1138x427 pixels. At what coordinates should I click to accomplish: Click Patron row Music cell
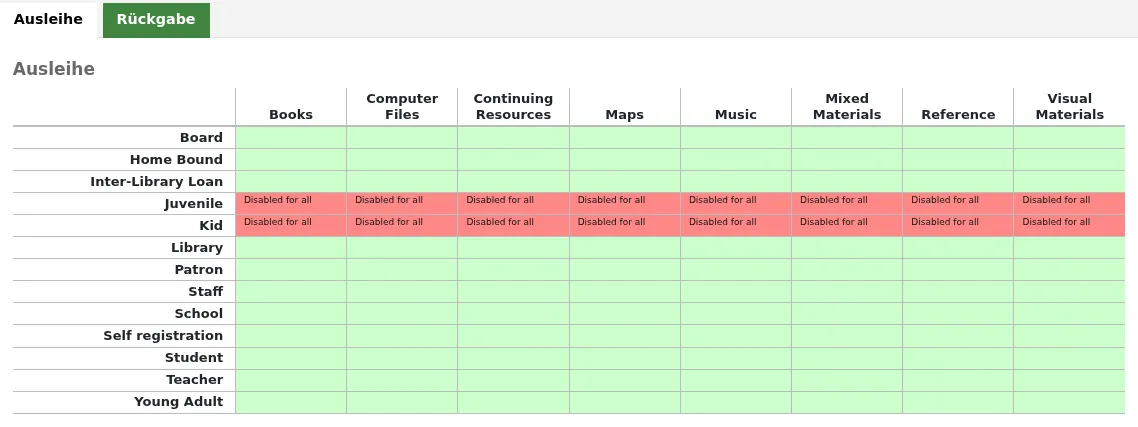736,269
